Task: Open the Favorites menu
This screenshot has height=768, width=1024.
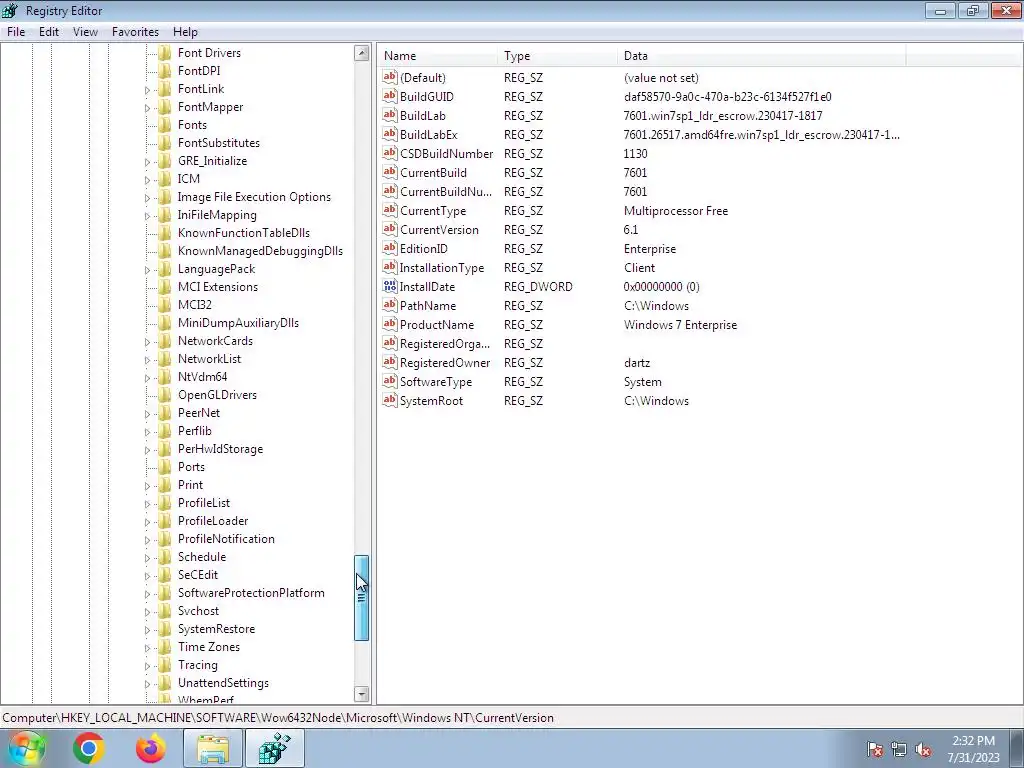Action: click(135, 31)
